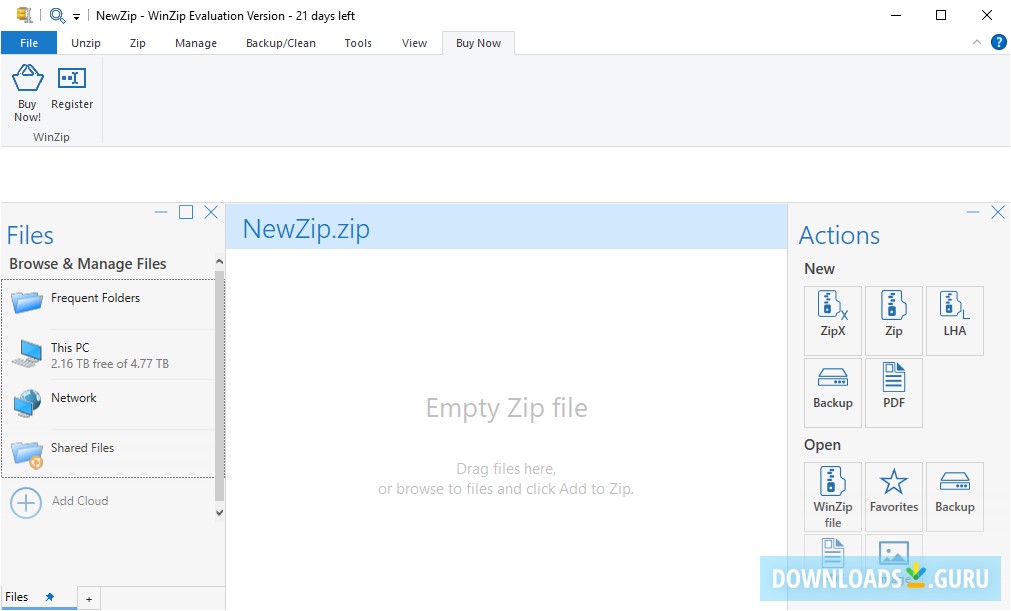Switch to the Backup/Clean ribbon tab
The image size is (1011, 611).
tap(280, 43)
